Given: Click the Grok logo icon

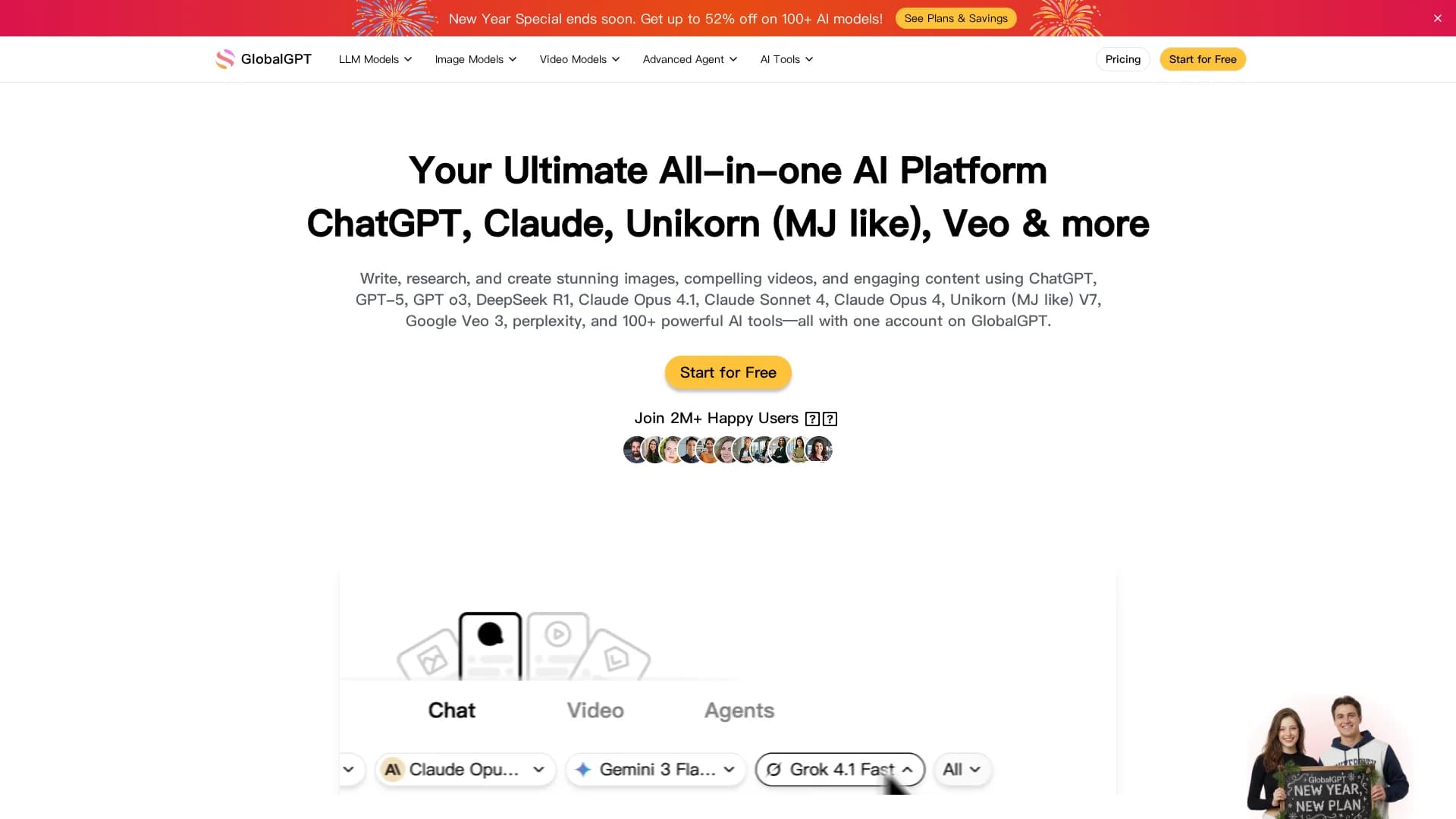Looking at the screenshot, I should coord(773,770).
